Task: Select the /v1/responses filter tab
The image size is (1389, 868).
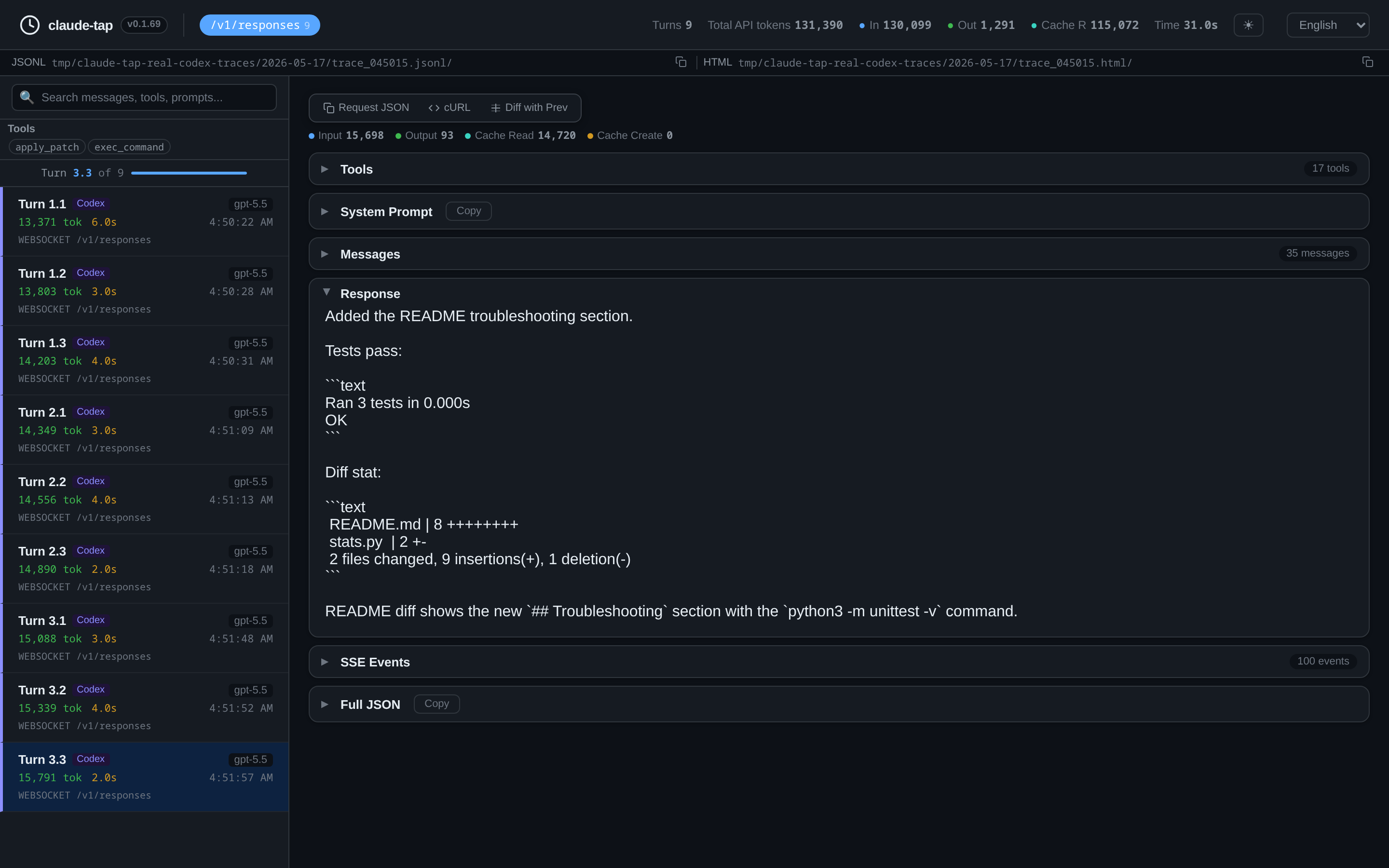Action: (259, 25)
